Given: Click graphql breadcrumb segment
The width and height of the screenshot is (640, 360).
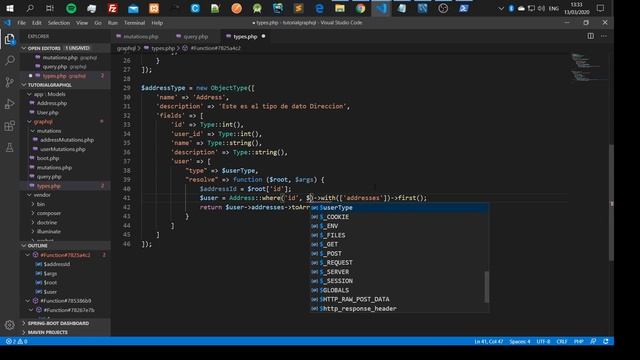Looking at the screenshot, I should pos(126,48).
